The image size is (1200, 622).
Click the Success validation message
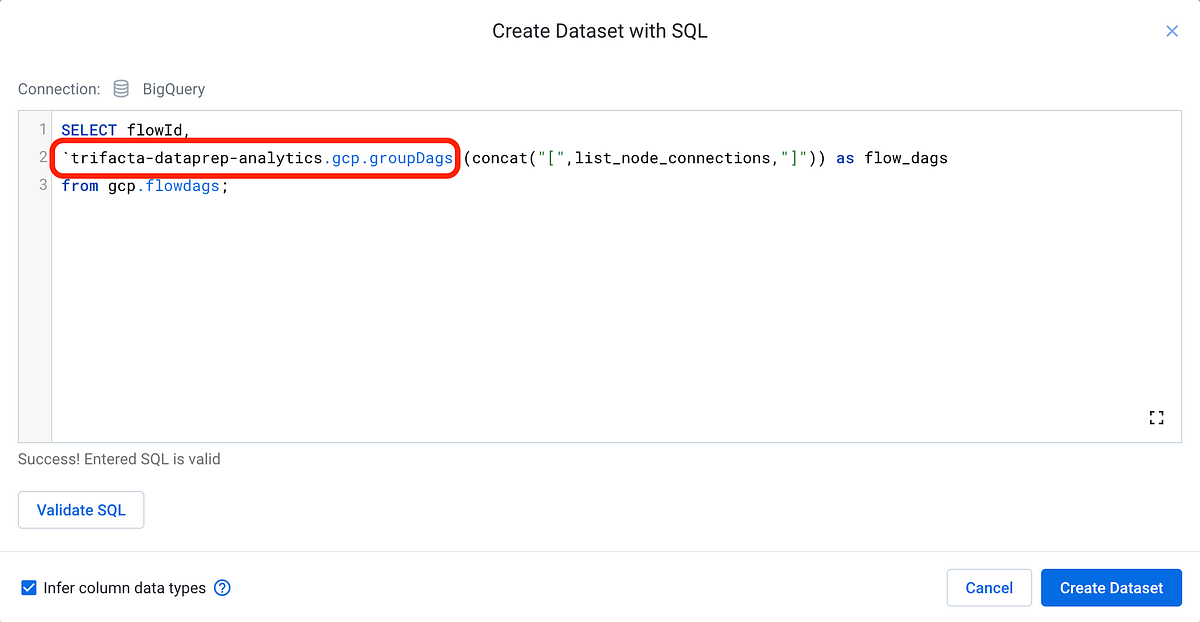click(118, 458)
